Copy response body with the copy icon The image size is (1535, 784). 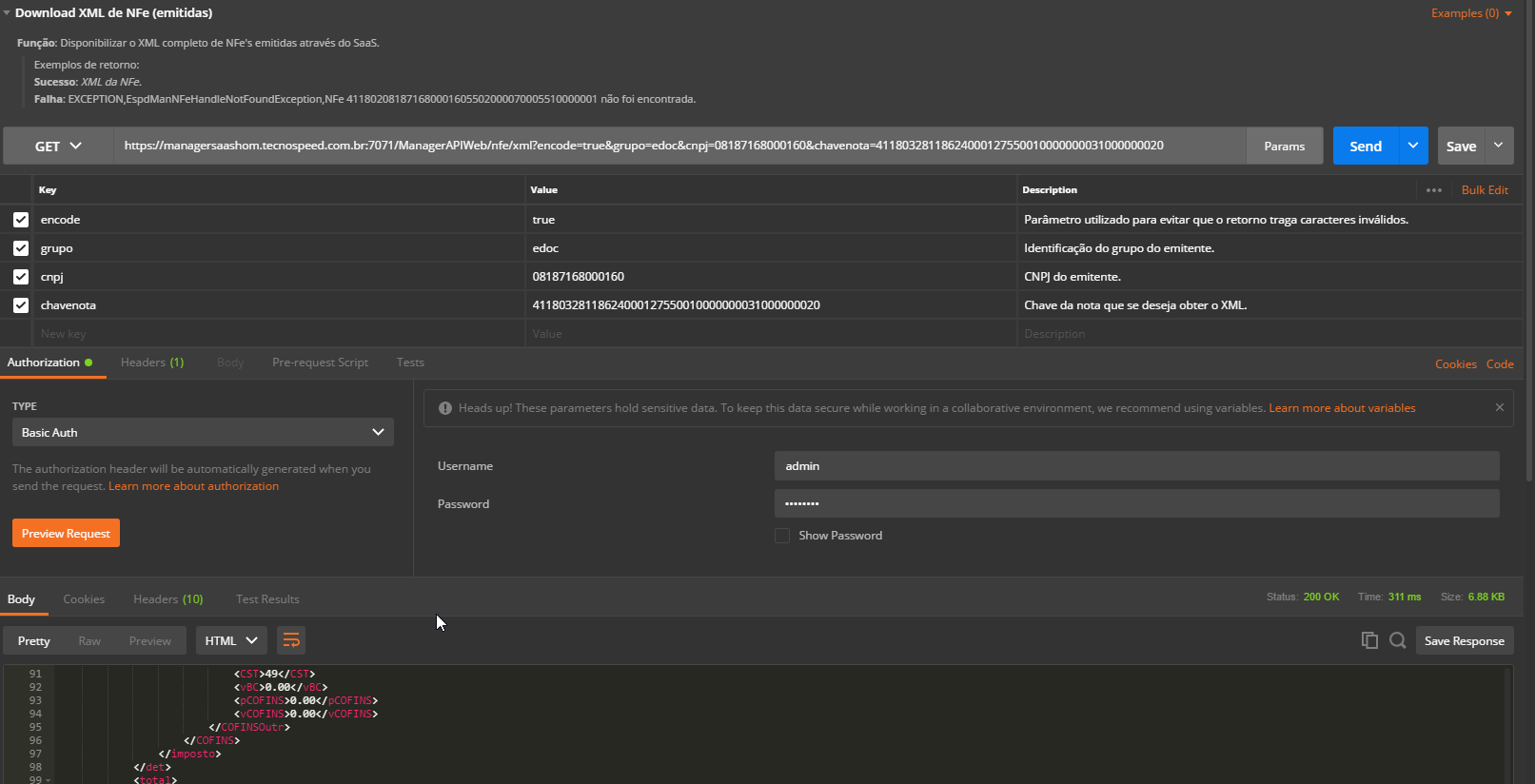point(1369,640)
